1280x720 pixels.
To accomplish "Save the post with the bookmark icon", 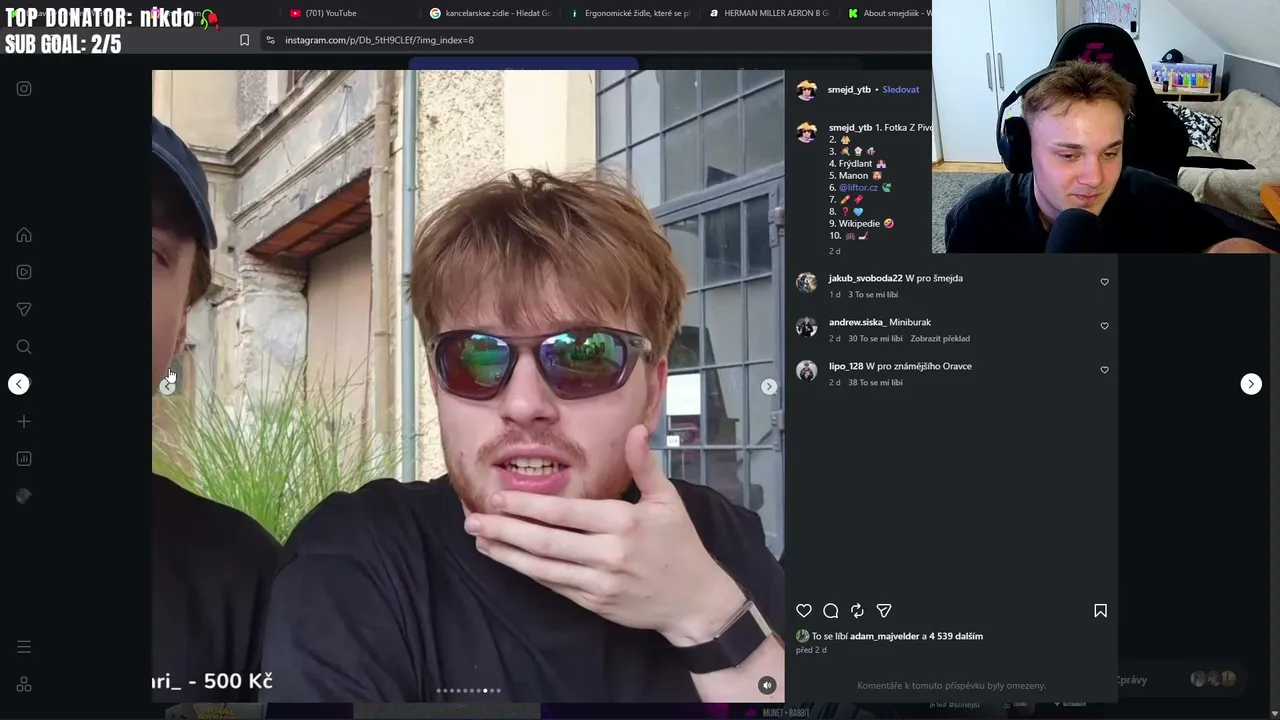I will (1100, 611).
